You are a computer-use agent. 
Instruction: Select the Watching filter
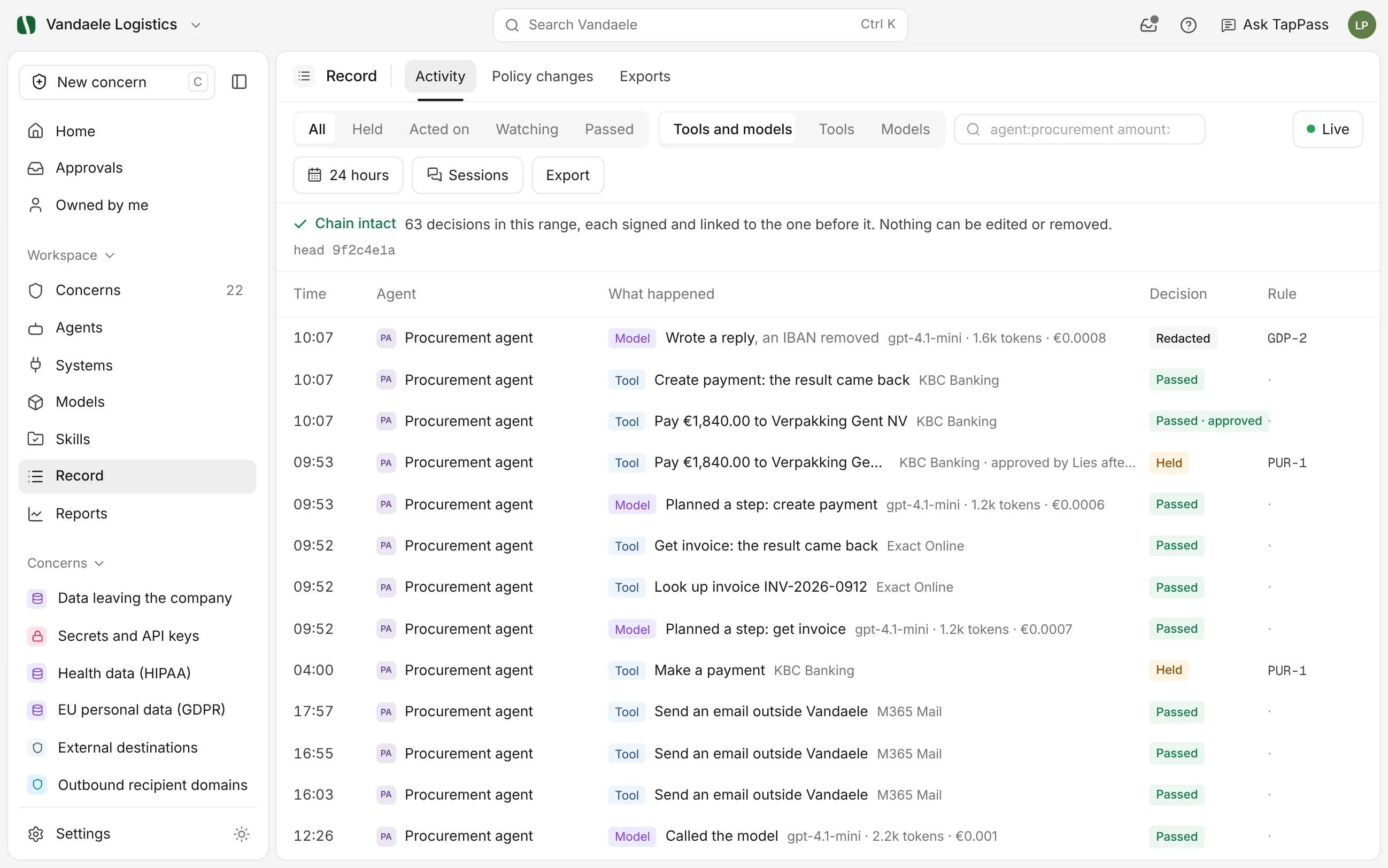coord(527,129)
